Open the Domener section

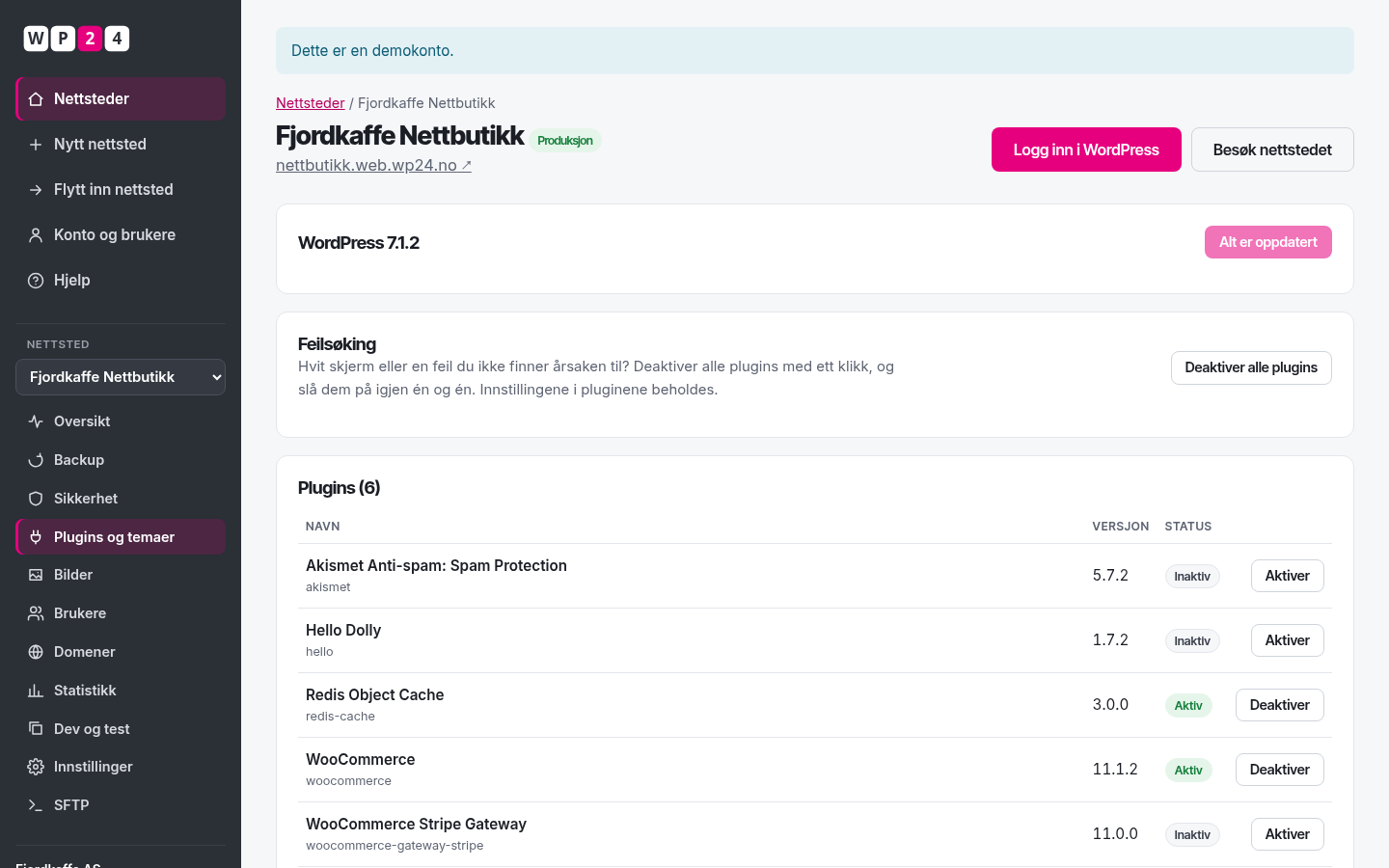click(x=121, y=652)
